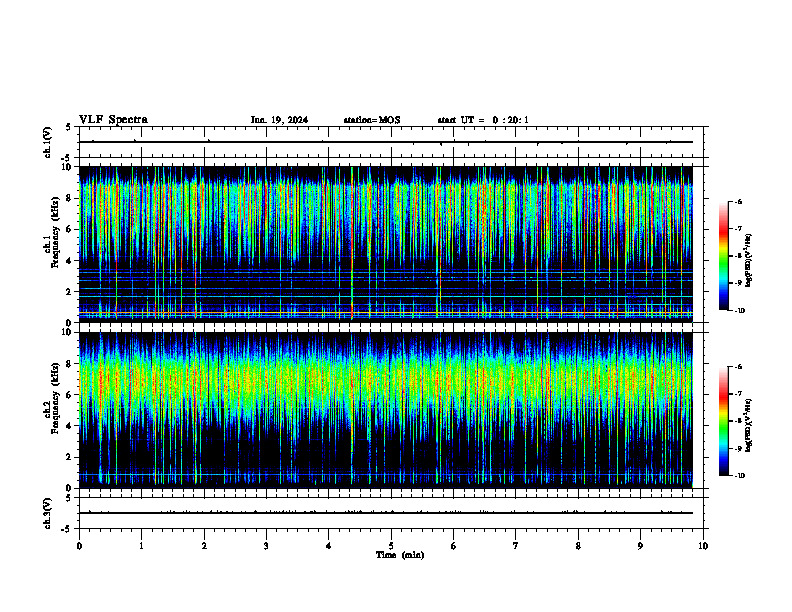Viewport: 792px width, 612px height.
Task: Click the ch.1 frequency axis "4" tick label
Action: click(70, 261)
